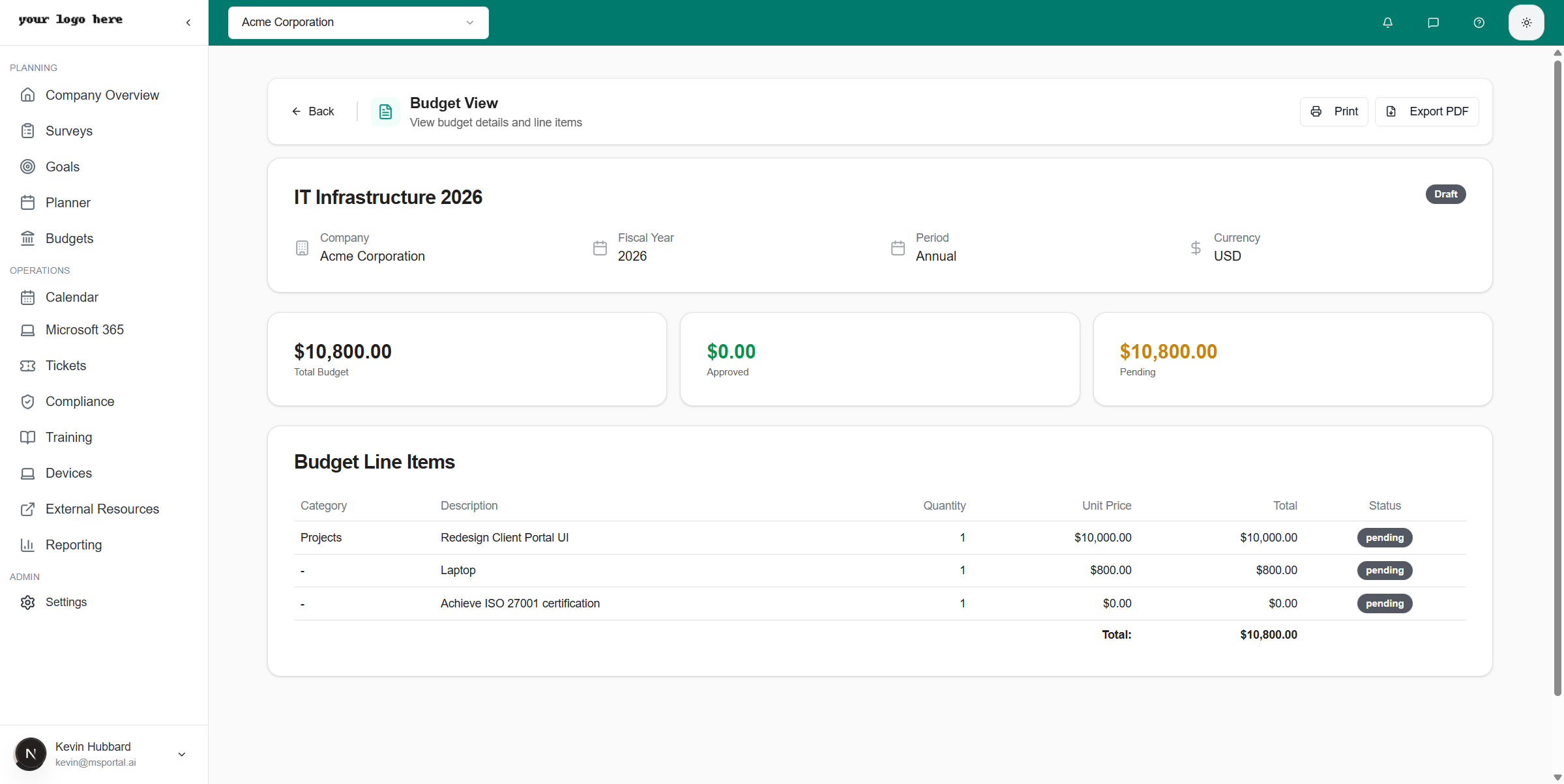Go Back to previous page
This screenshot has width=1564, height=784.
point(313,111)
